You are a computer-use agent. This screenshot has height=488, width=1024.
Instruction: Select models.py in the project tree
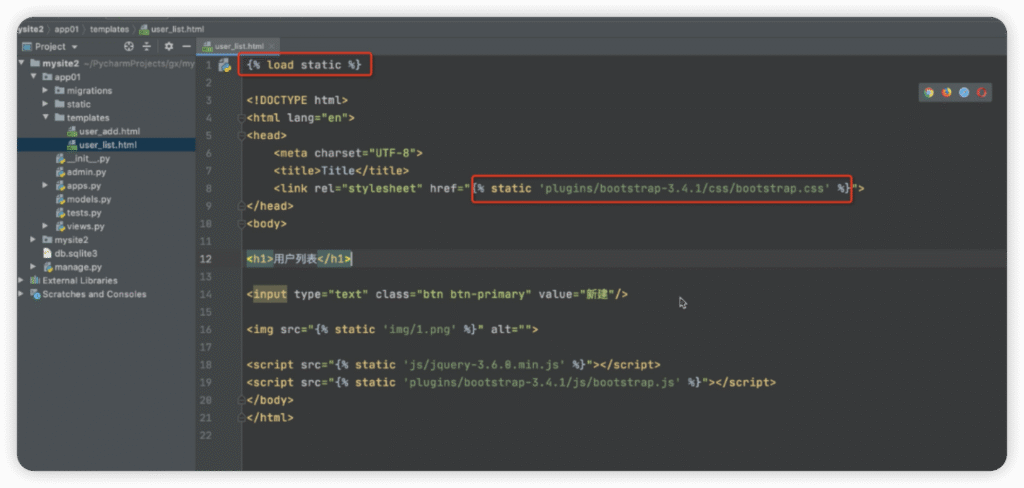[x=89, y=199]
